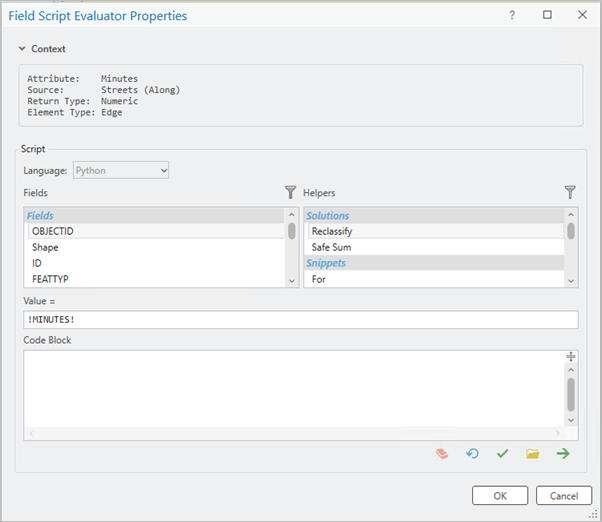Click the blue undo/reset arrow icon
Image resolution: width=602 pixels, height=522 pixels.
point(472,454)
